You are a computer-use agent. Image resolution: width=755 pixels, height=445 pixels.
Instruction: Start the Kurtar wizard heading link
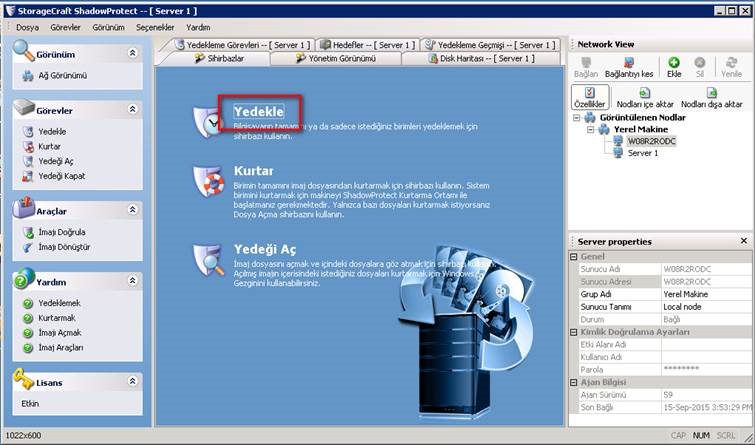click(254, 171)
